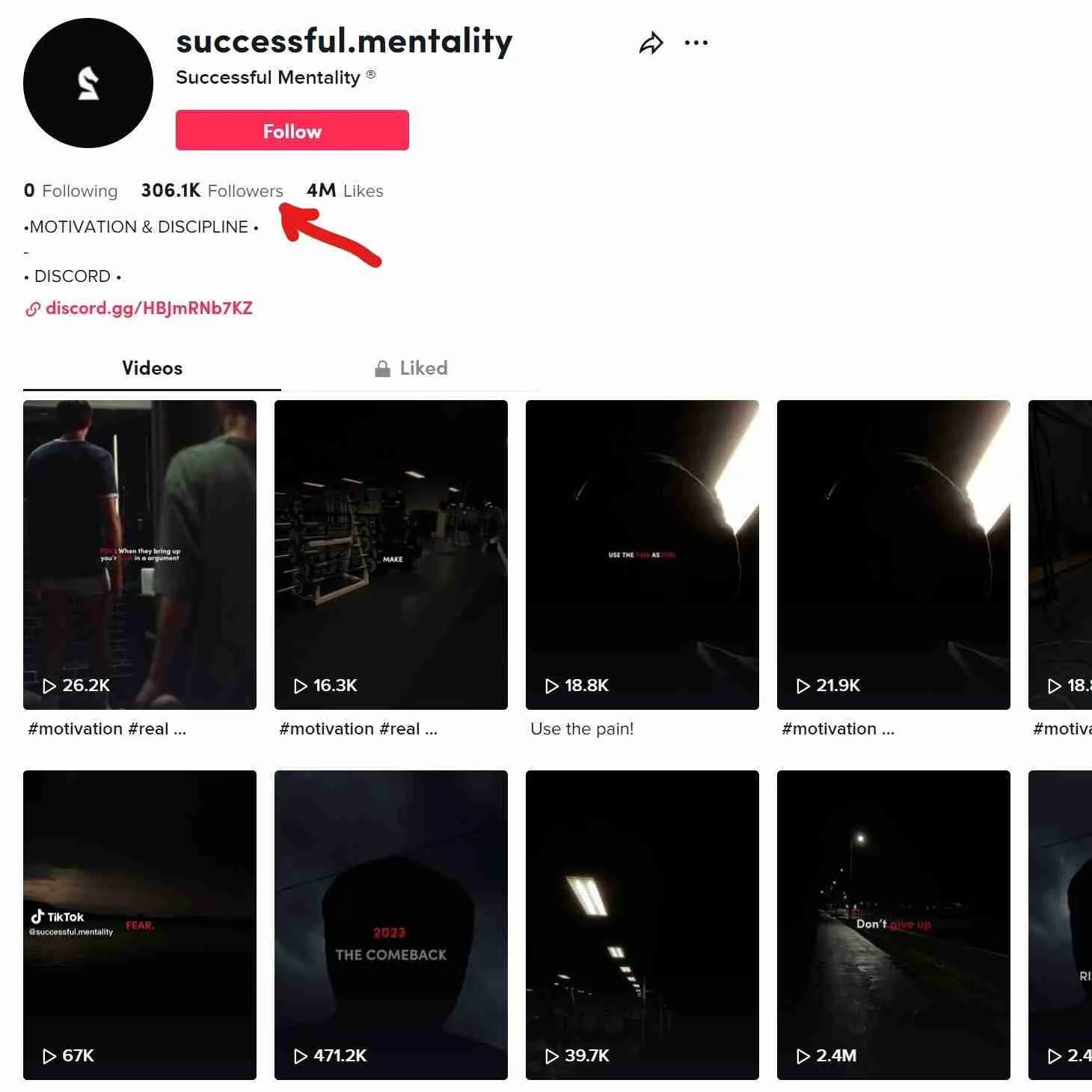1092x1092 pixels.
Task: Click the share arrow icon next to username
Action: (650, 43)
